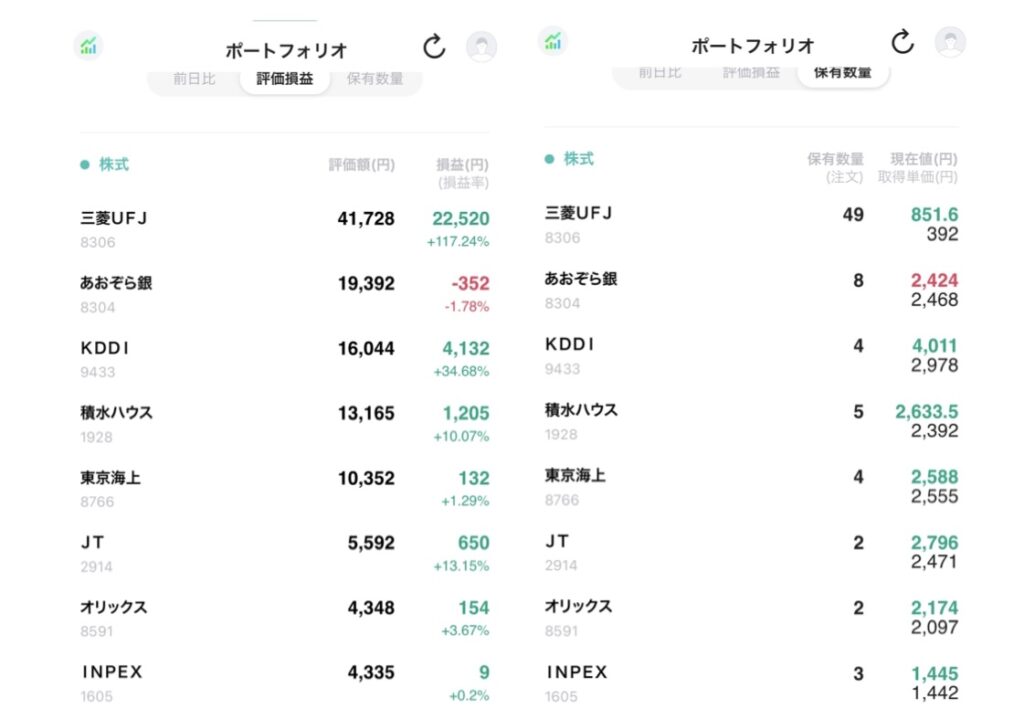This screenshot has width=1024, height=719.
Task: Click the green chart logo on right panel
Action: point(553,40)
